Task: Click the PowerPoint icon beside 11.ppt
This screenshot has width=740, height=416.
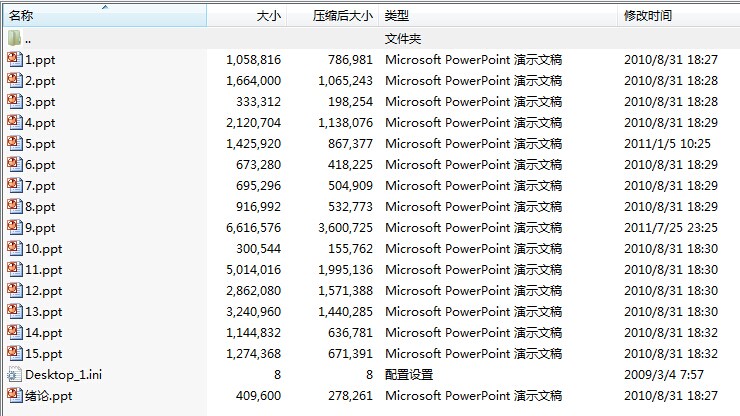Action: 15,269
